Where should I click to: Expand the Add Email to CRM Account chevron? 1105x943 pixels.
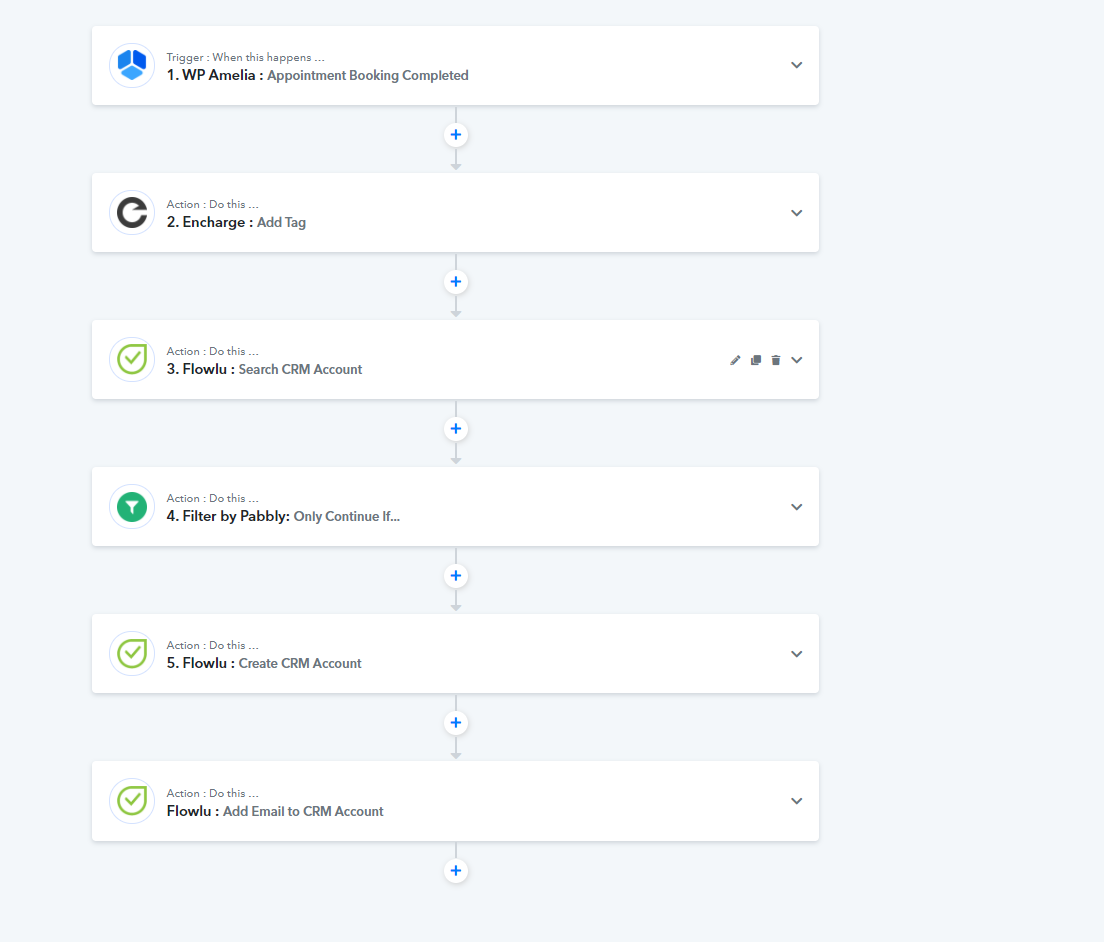pos(797,801)
